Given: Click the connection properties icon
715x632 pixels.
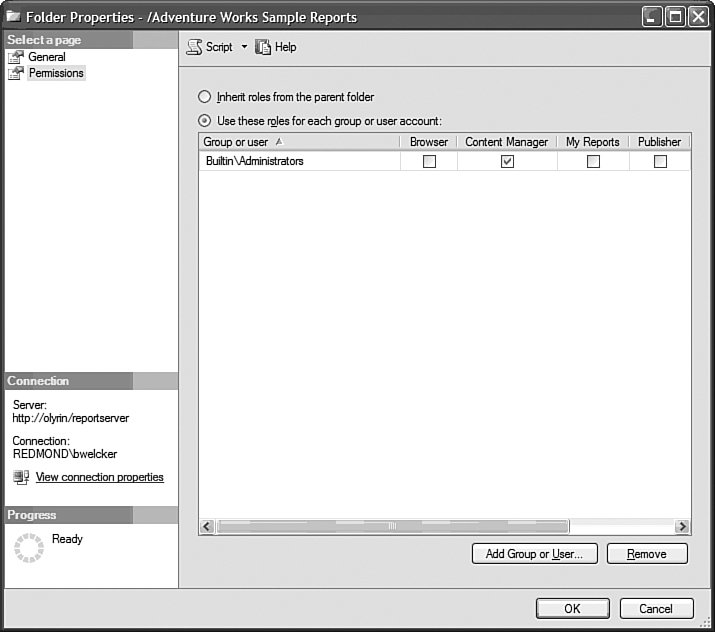Looking at the screenshot, I should 21,477.
